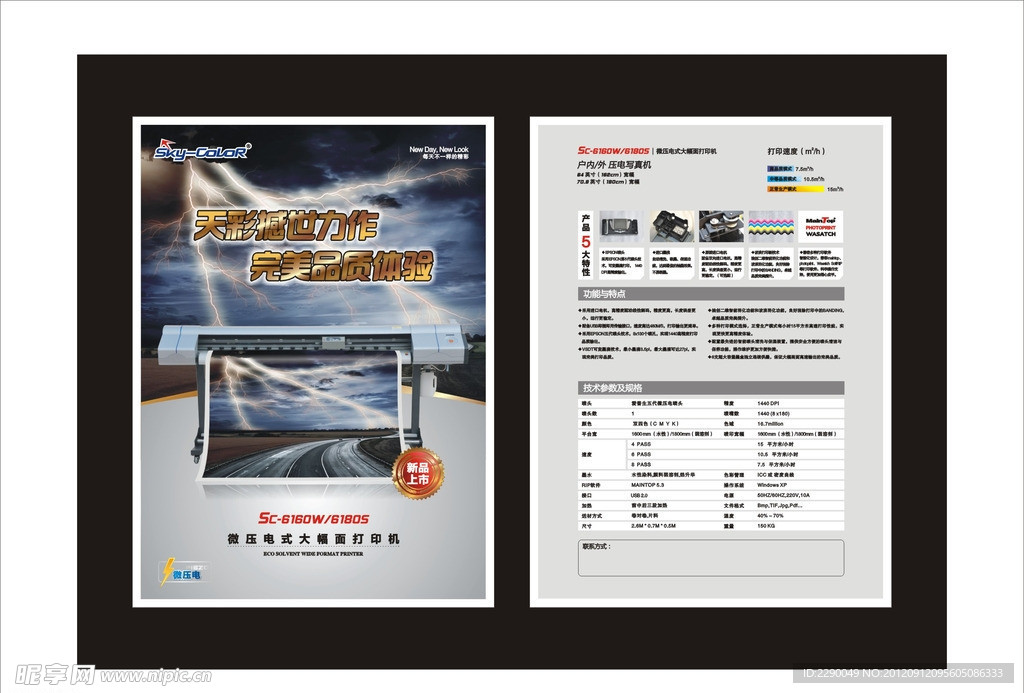Viewport: 1024px width, 693px height.
Task: Click the Sc-6160W/6180S heading on the spec page
Action: (613, 151)
